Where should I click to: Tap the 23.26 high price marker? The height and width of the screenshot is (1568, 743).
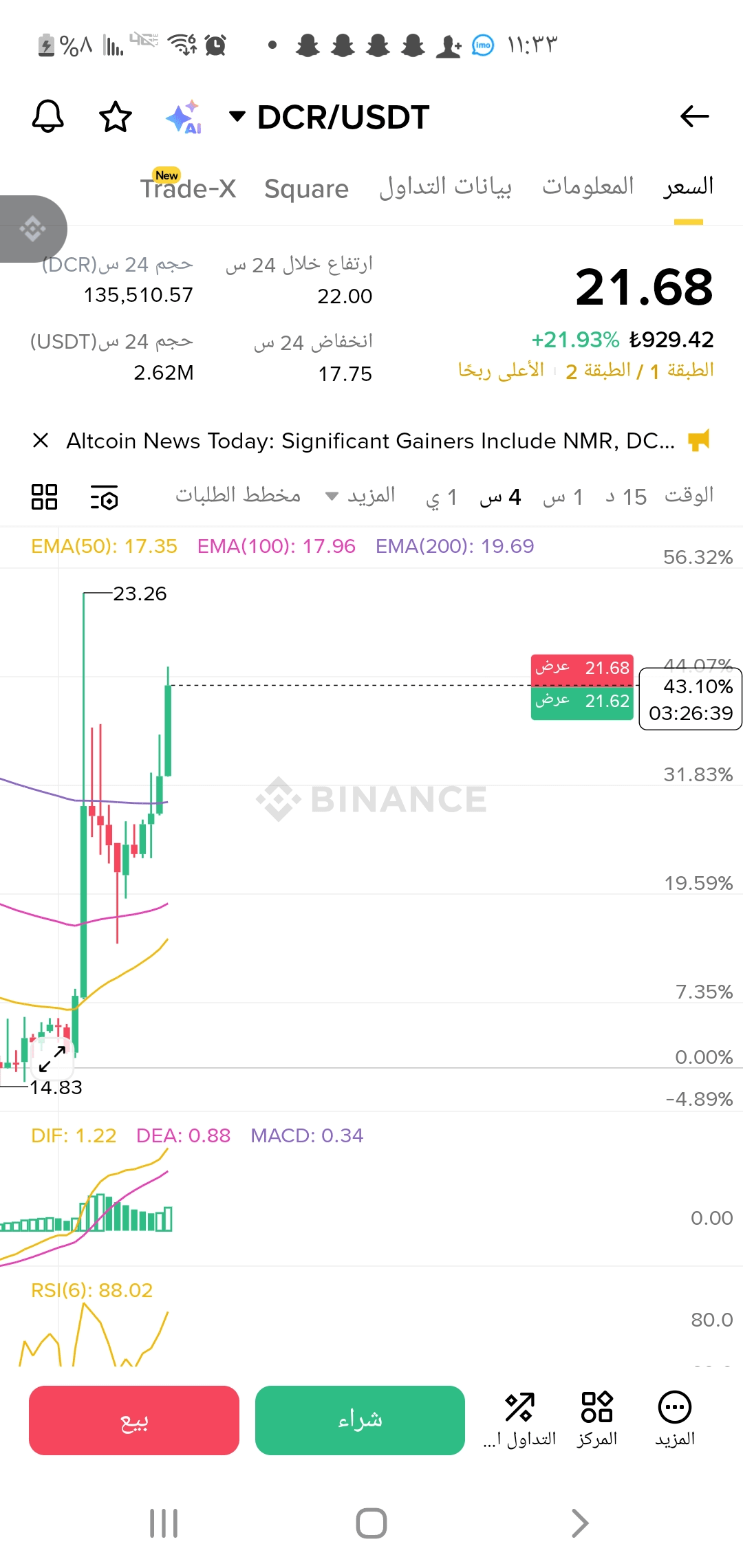point(140,594)
